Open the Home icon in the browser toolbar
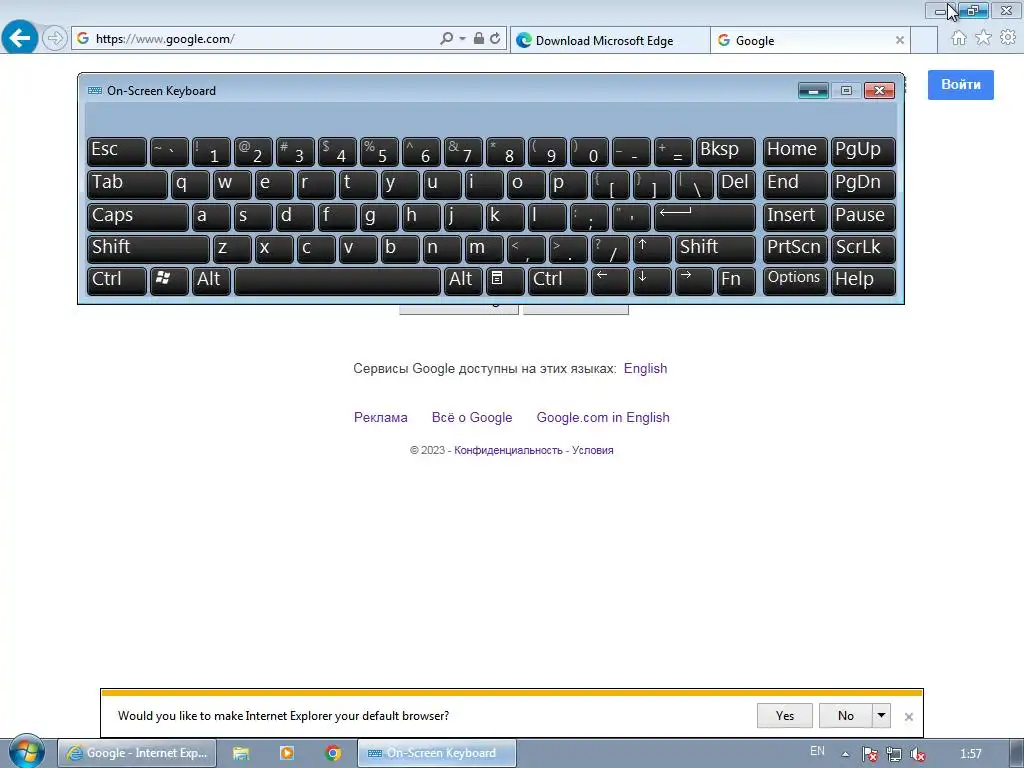 click(959, 38)
